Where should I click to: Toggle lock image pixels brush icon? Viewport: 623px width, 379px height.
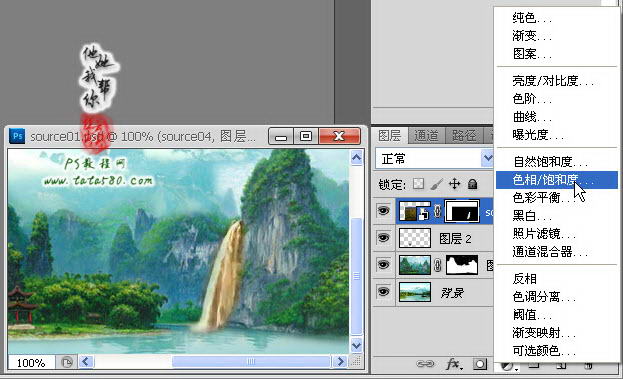point(436,184)
